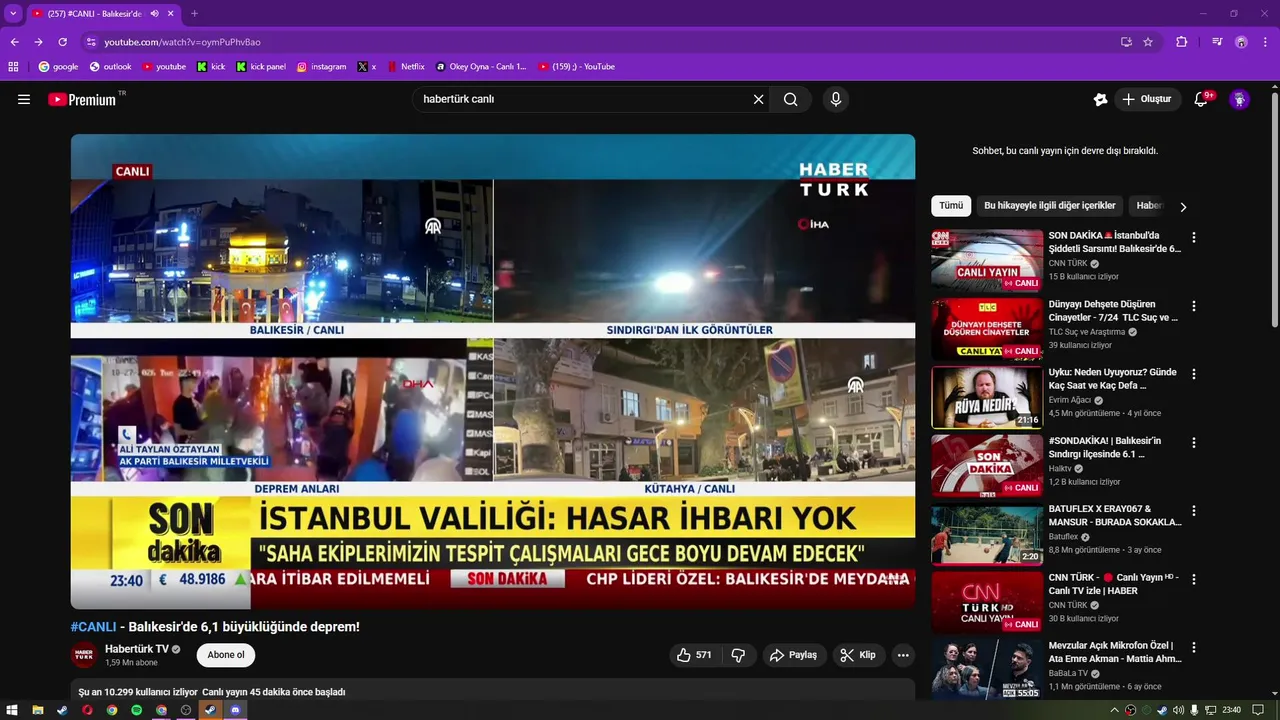
Task: Open the Habertürk TV channel name
Action: click(137, 649)
